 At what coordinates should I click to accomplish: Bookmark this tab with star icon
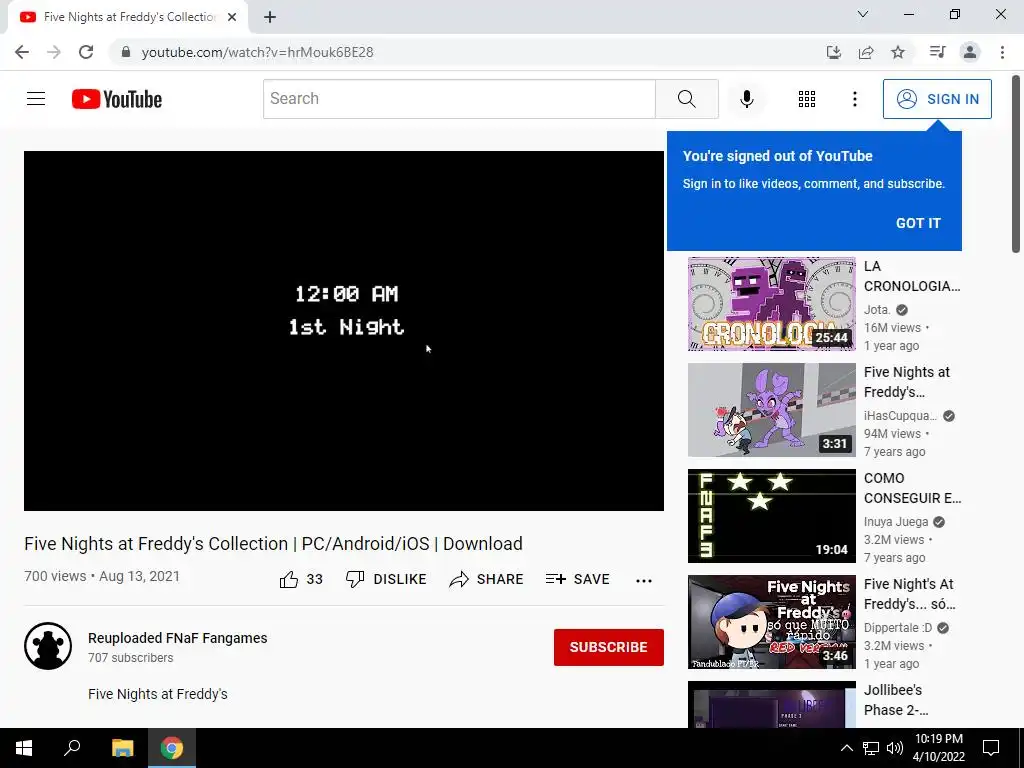tap(898, 52)
